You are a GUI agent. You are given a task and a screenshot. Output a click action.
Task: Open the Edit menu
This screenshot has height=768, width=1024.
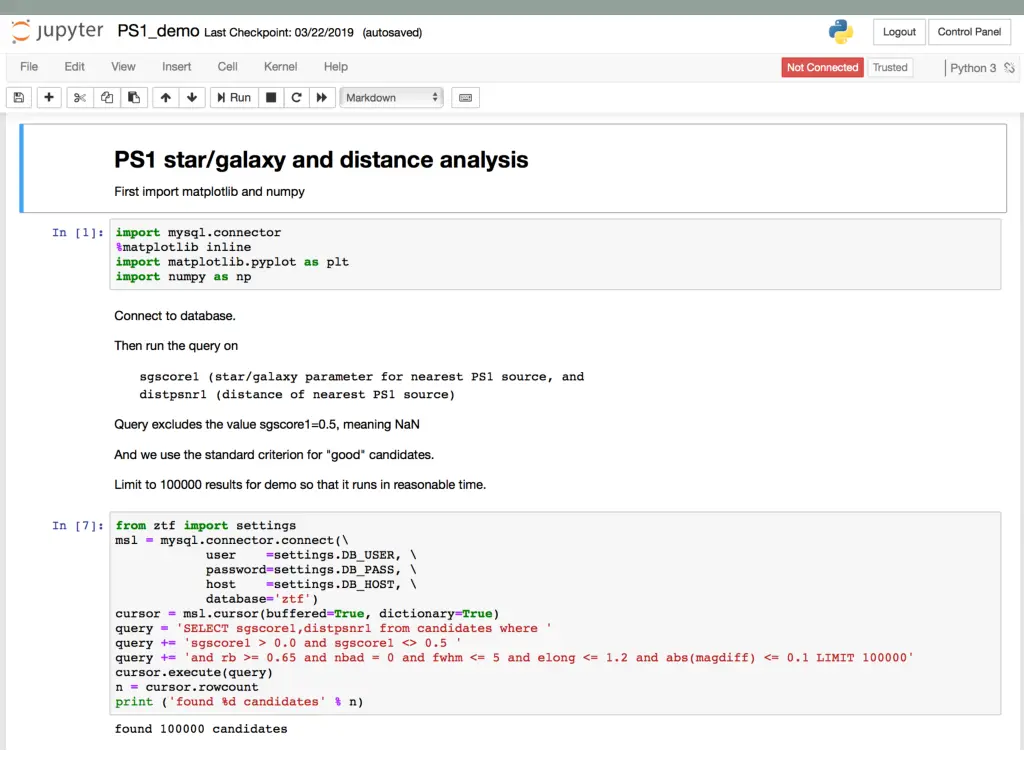point(74,67)
